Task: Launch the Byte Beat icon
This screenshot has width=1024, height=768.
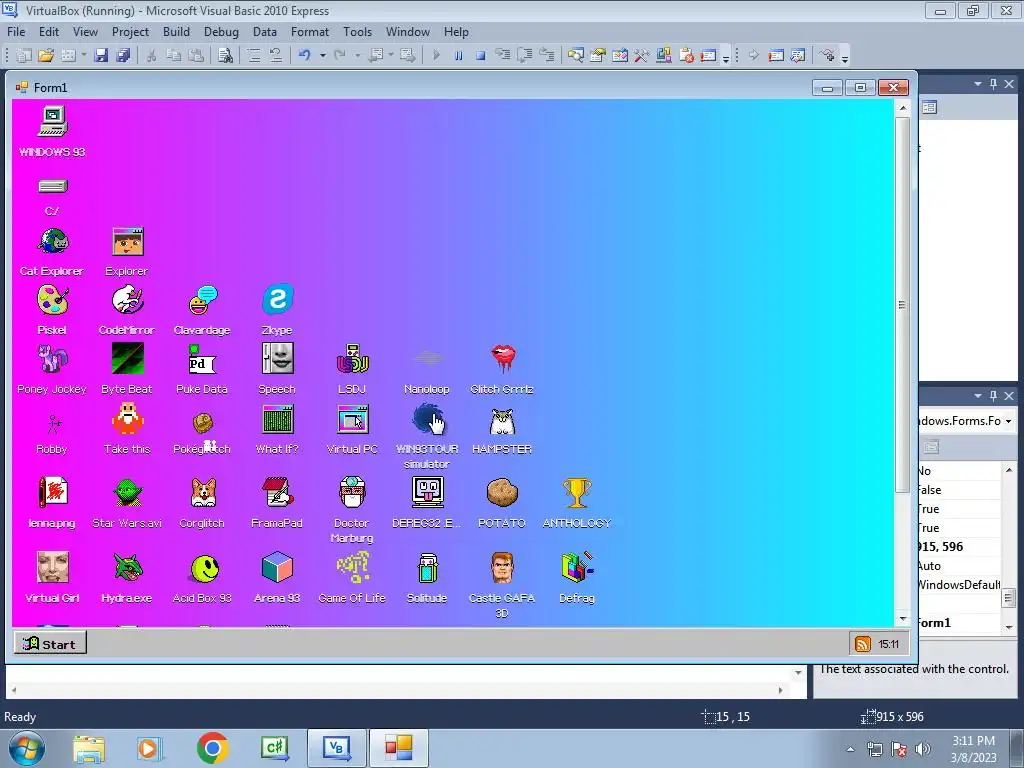Action: click(127, 359)
